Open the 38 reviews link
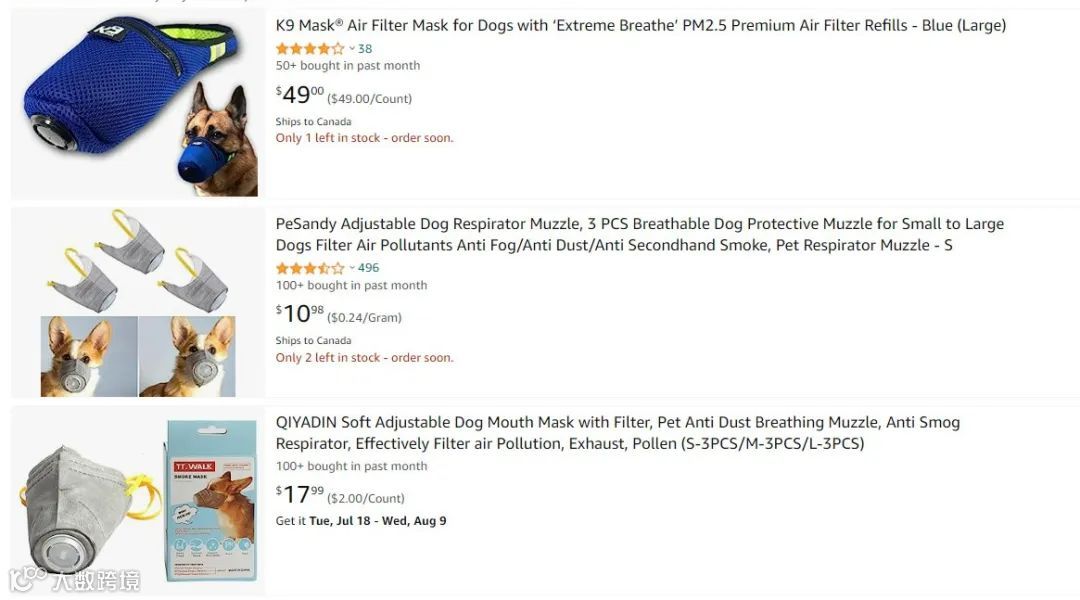The image size is (1080, 600). click(365, 49)
